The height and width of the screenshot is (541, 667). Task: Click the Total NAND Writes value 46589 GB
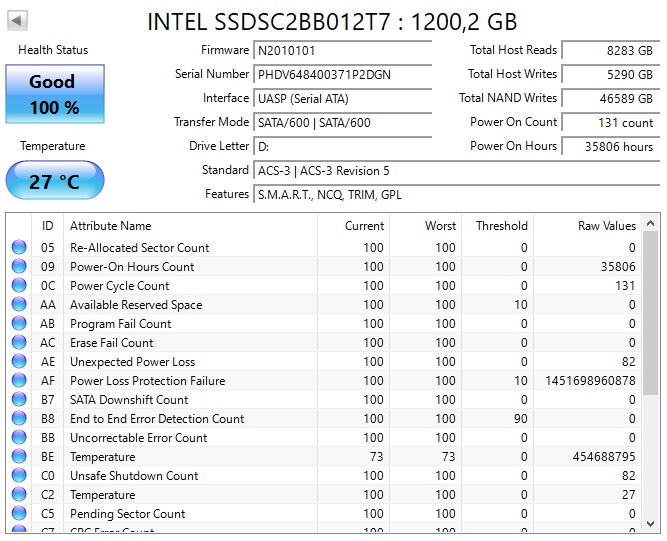click(611, 98)
